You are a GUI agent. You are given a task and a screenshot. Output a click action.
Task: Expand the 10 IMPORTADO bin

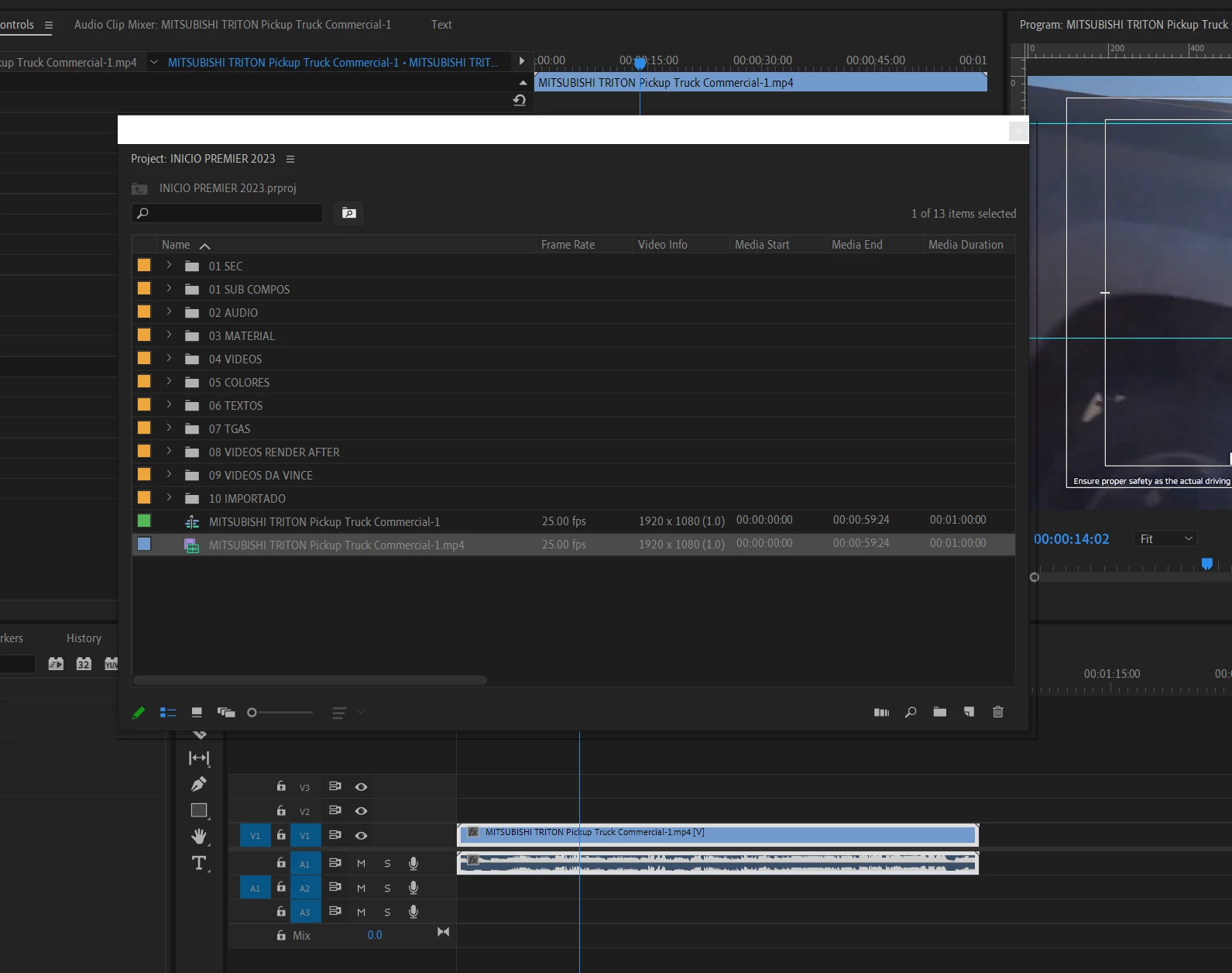coord(169,497)
